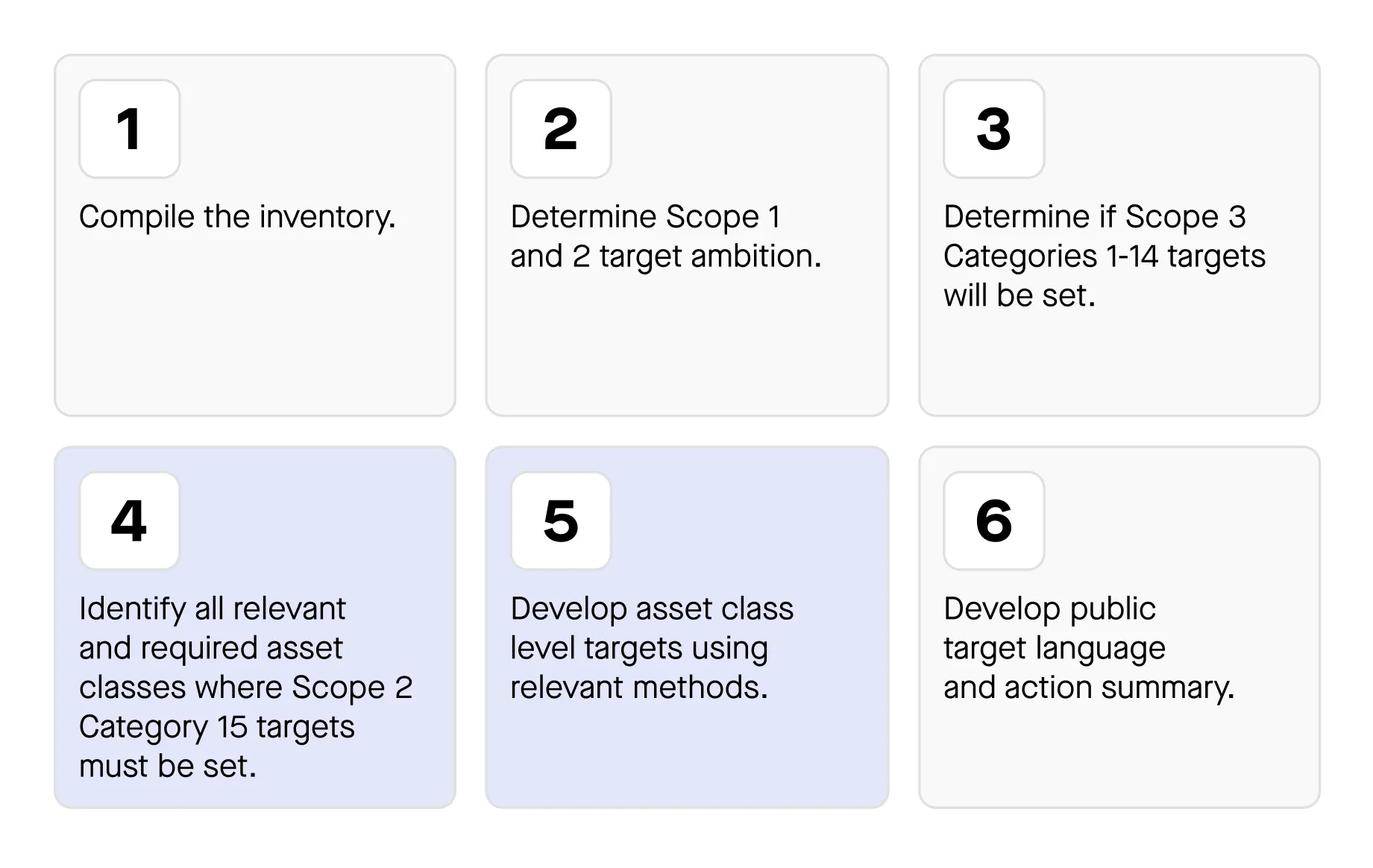The width and height of the screenshot is (1373, 868).
Task: Click "Develop public target language" text
Action: [1053, 628]
